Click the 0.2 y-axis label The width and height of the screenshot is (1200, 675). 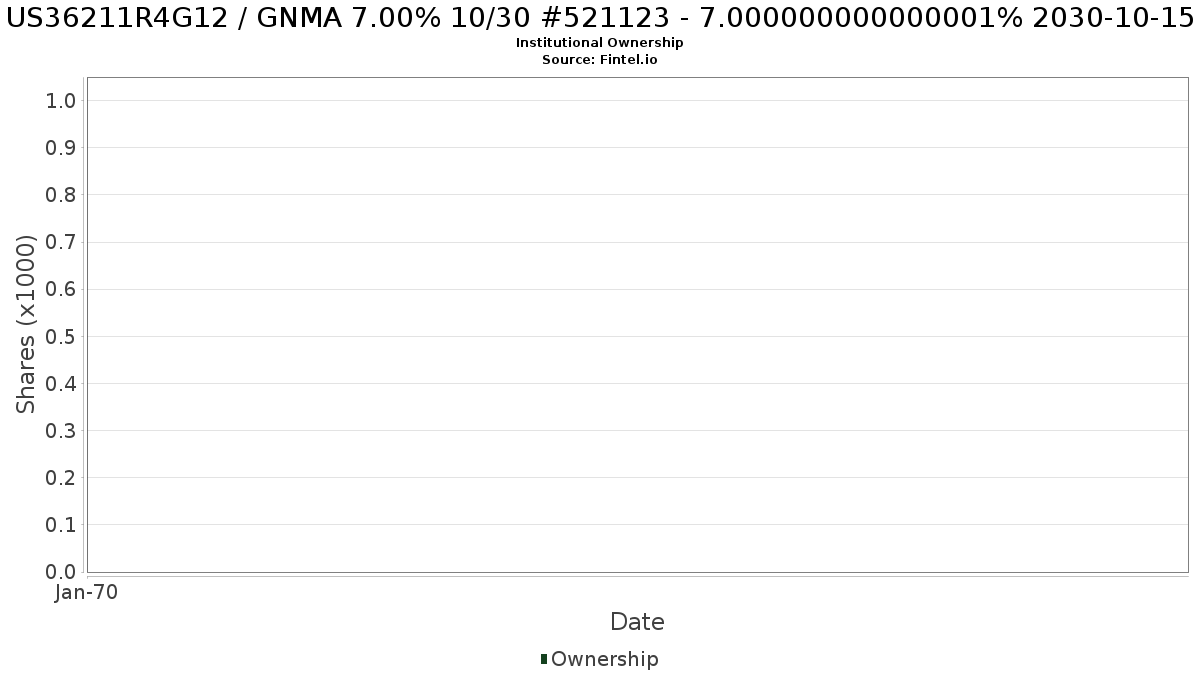click(61, 478)
